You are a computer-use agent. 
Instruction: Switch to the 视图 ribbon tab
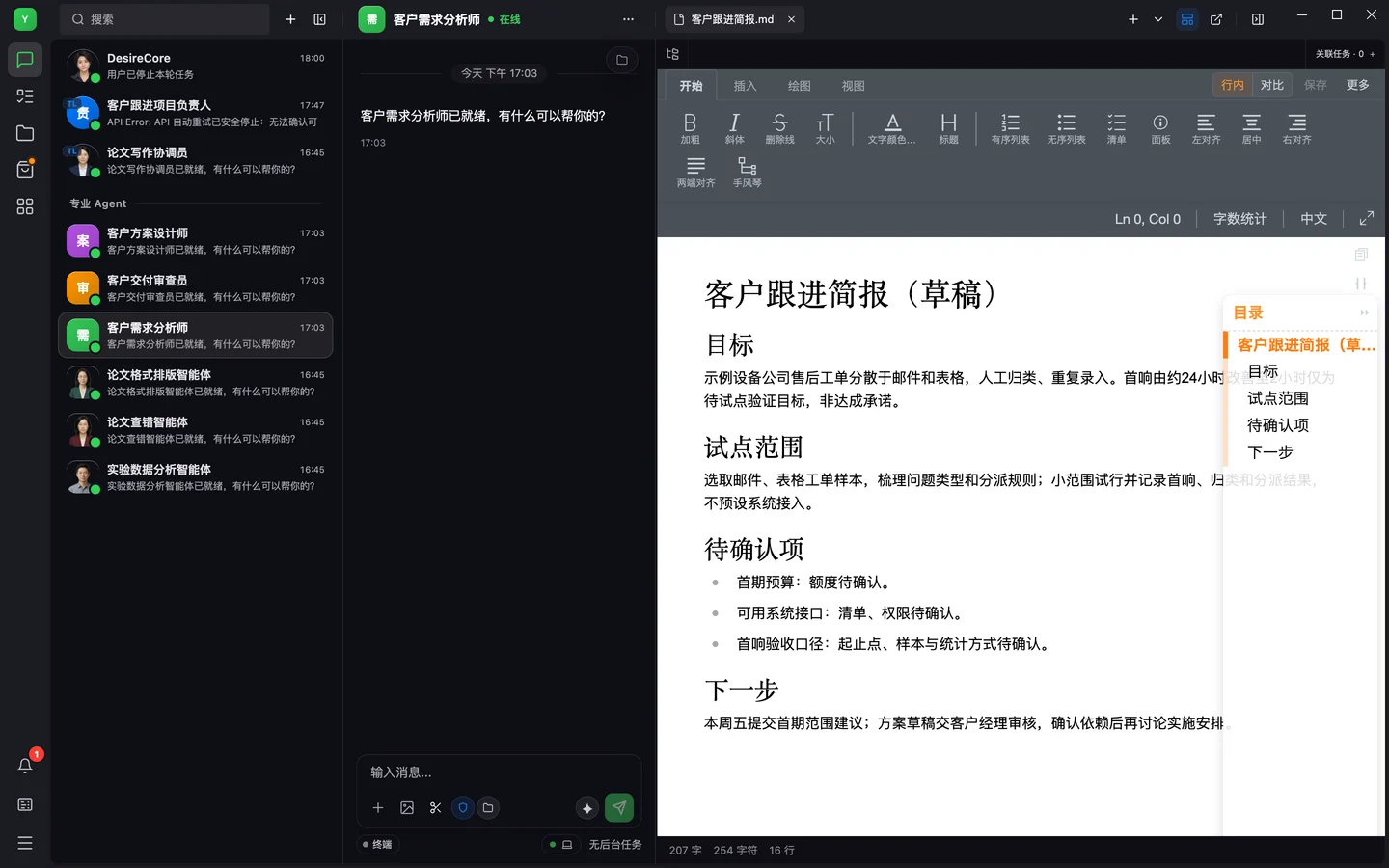pyautogui.click(x=853, y=86)
